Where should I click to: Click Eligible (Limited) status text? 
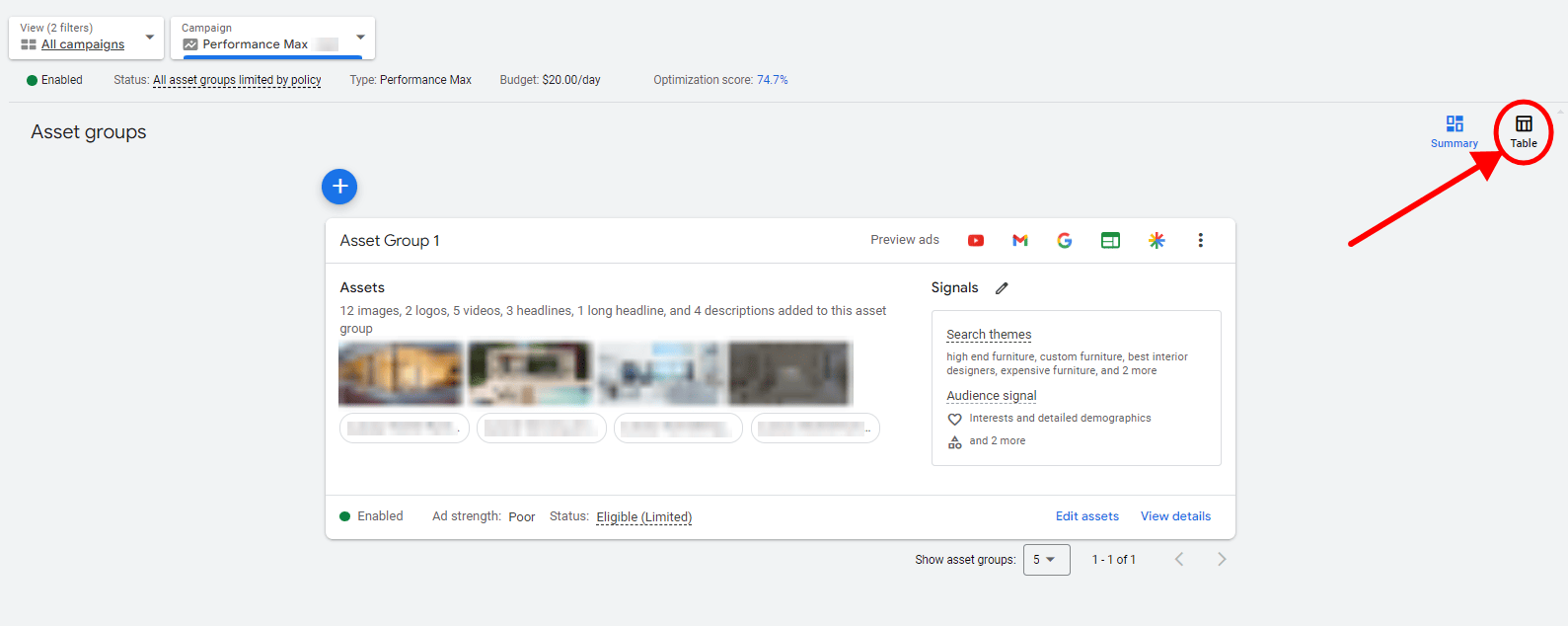[x=643, y=517]
